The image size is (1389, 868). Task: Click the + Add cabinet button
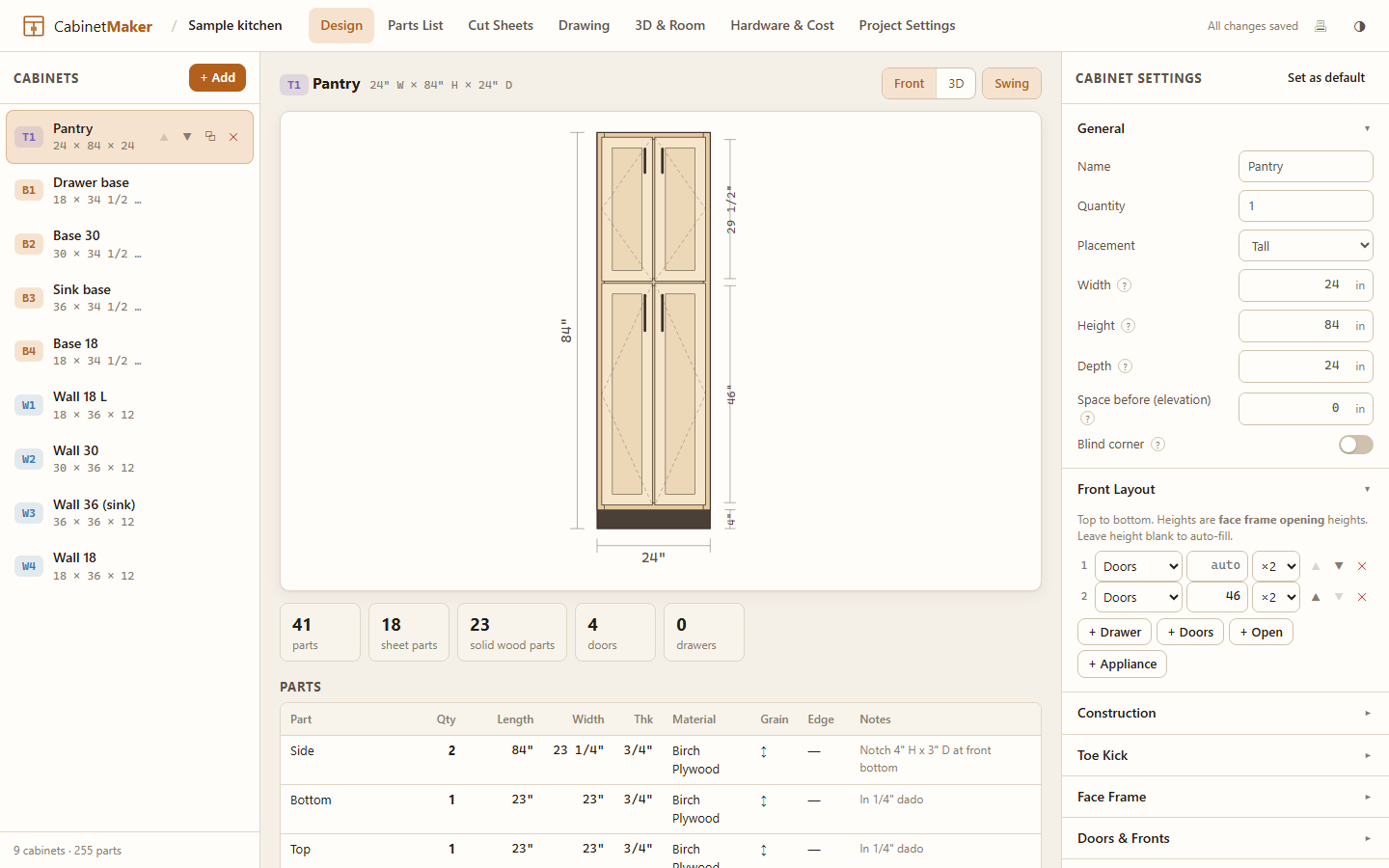pos(217,78)
